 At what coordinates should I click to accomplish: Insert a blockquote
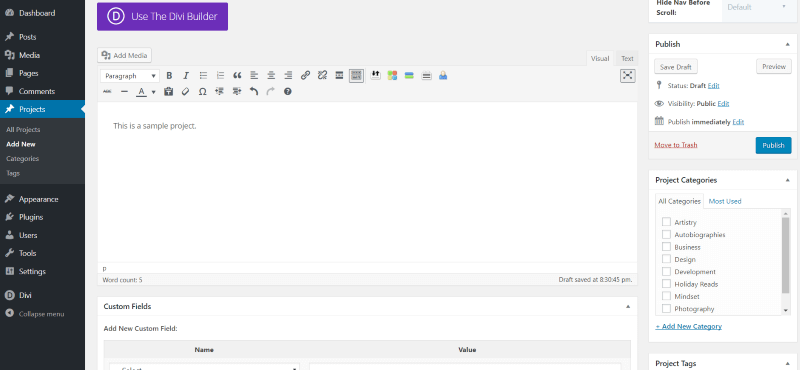(x=237, y=76)
